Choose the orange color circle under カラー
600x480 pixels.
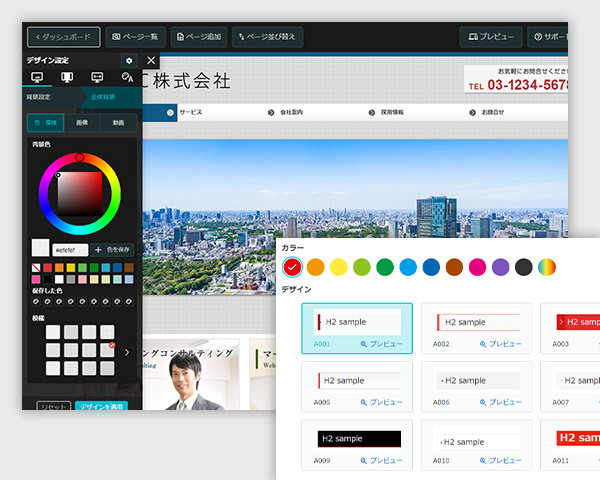point(316,267)
